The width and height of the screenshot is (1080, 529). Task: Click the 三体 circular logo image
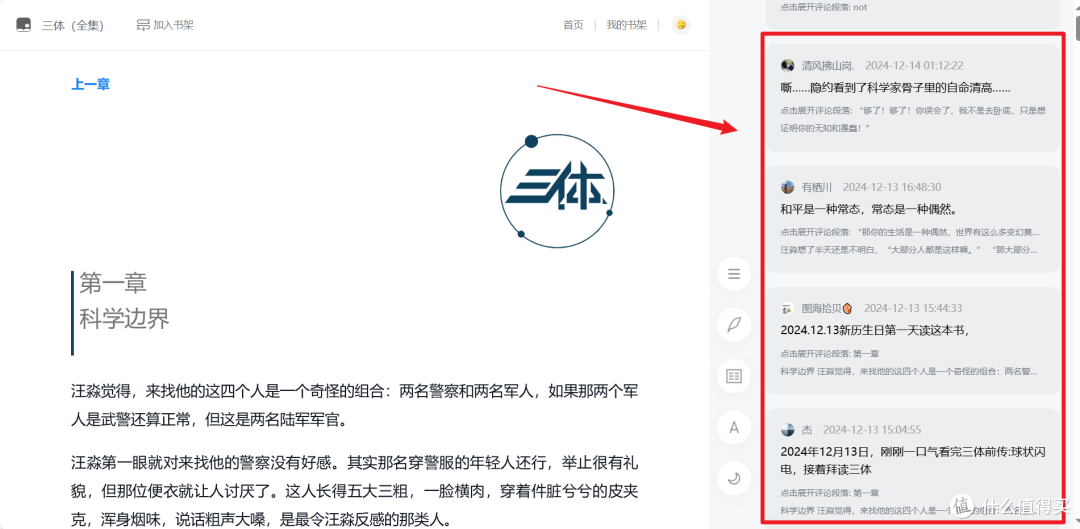557,191
